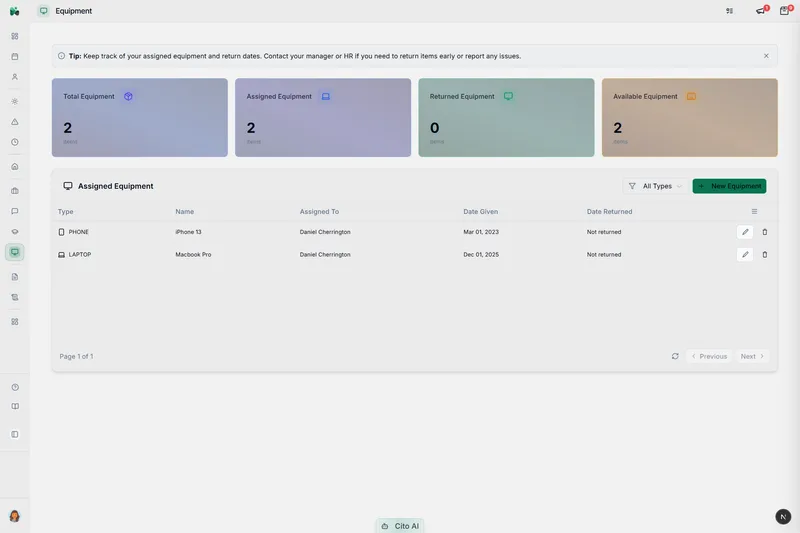Open the All Types filter dropdown
The image size is (800, 533).
655,186
